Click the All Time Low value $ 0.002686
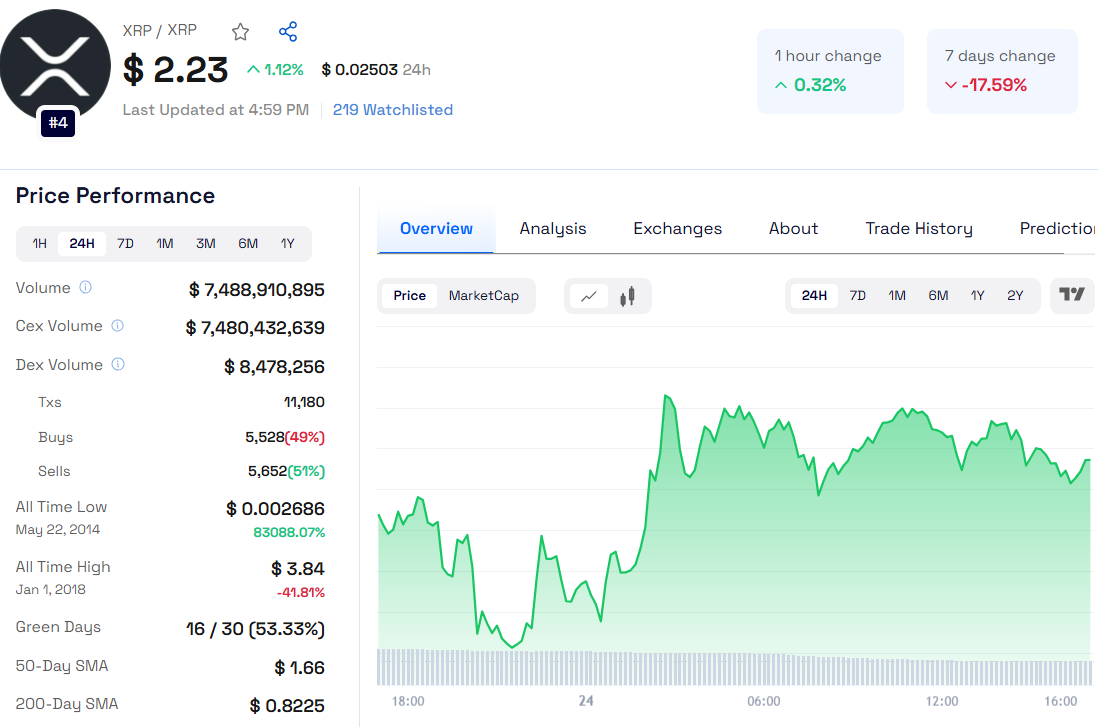 pos(275,509)
